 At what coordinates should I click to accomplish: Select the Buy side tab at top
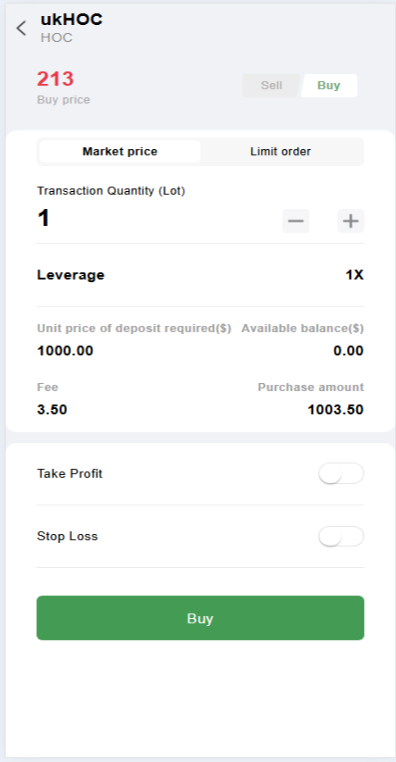(329, 86)
